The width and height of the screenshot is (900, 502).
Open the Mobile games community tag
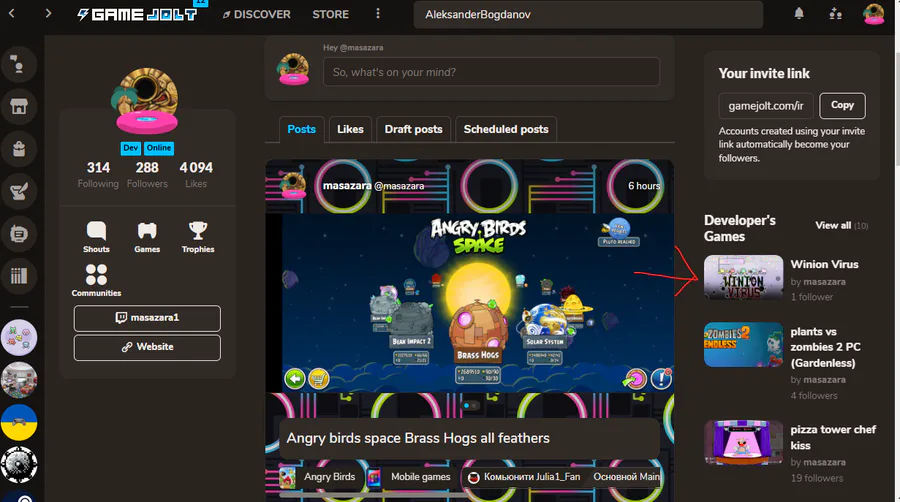(413, 477)
